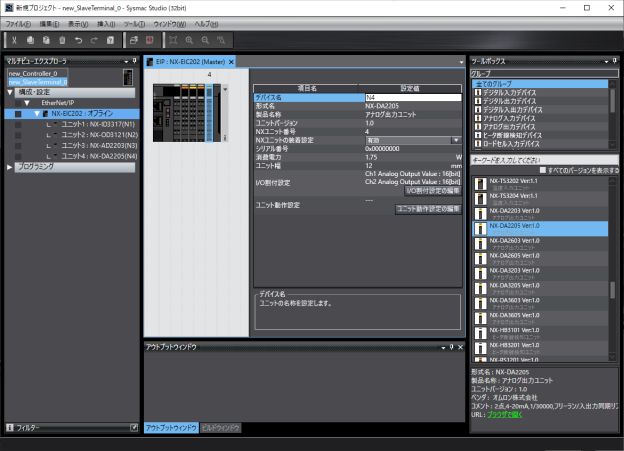Pin the Output window panel
624x451 pixels.
[x=452, y=347]
